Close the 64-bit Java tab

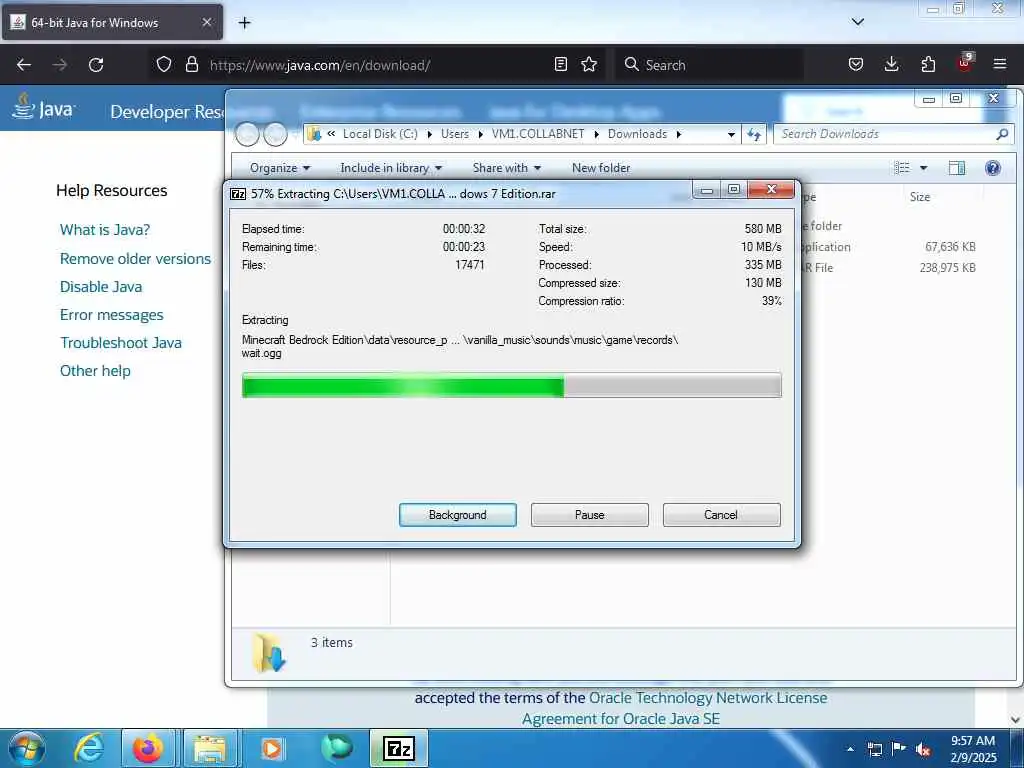tap(206, 22)
